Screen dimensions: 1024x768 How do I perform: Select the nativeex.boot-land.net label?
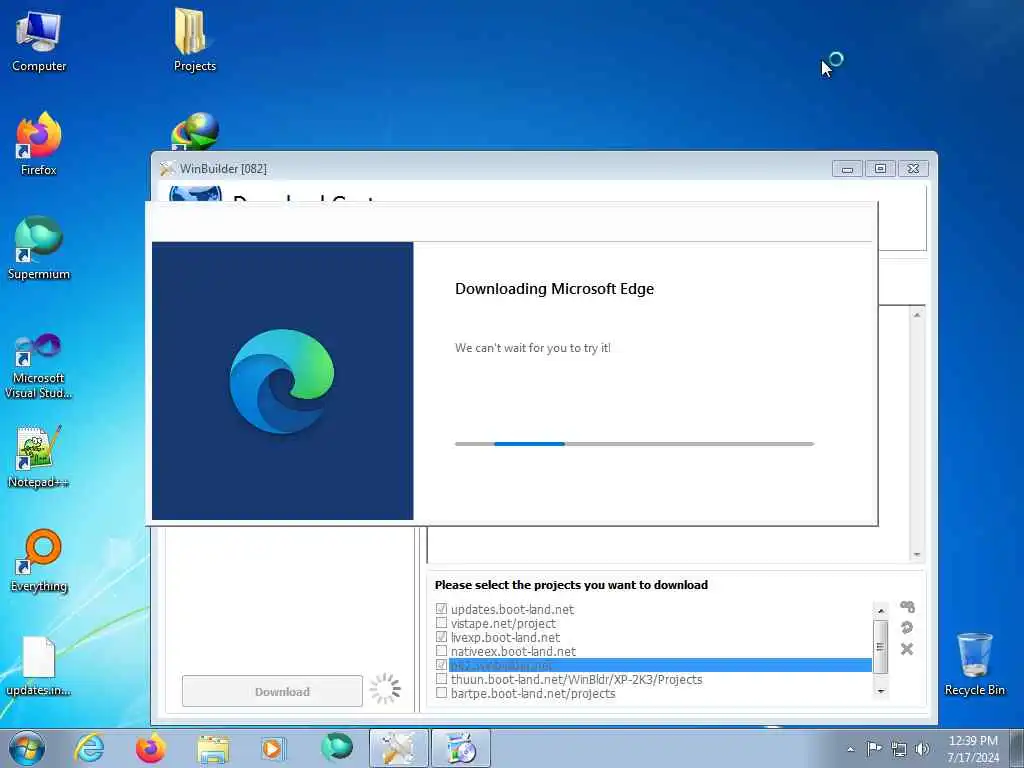[x=513, y=652]
